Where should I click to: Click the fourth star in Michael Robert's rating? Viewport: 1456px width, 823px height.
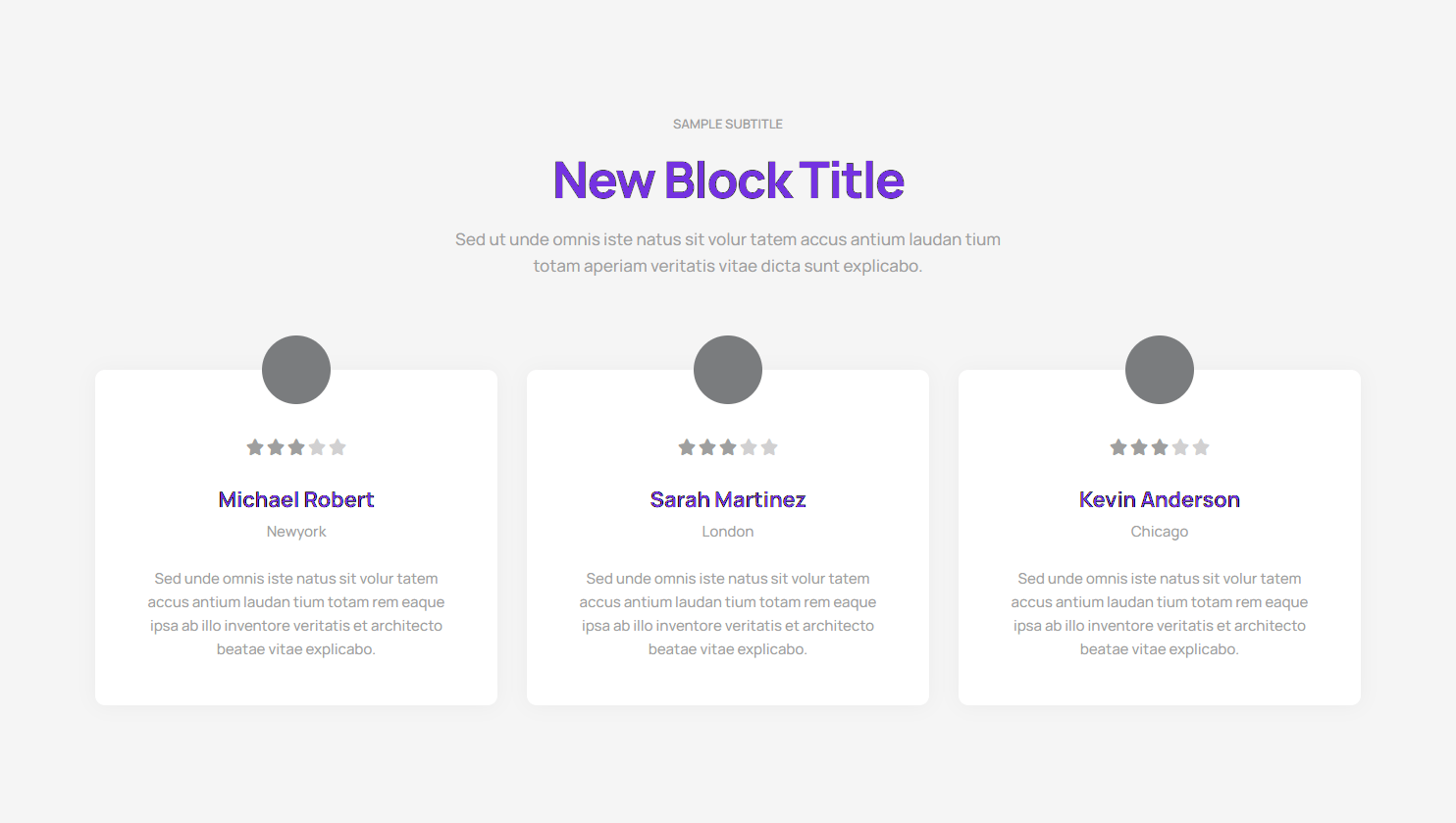tap(317, 447)
